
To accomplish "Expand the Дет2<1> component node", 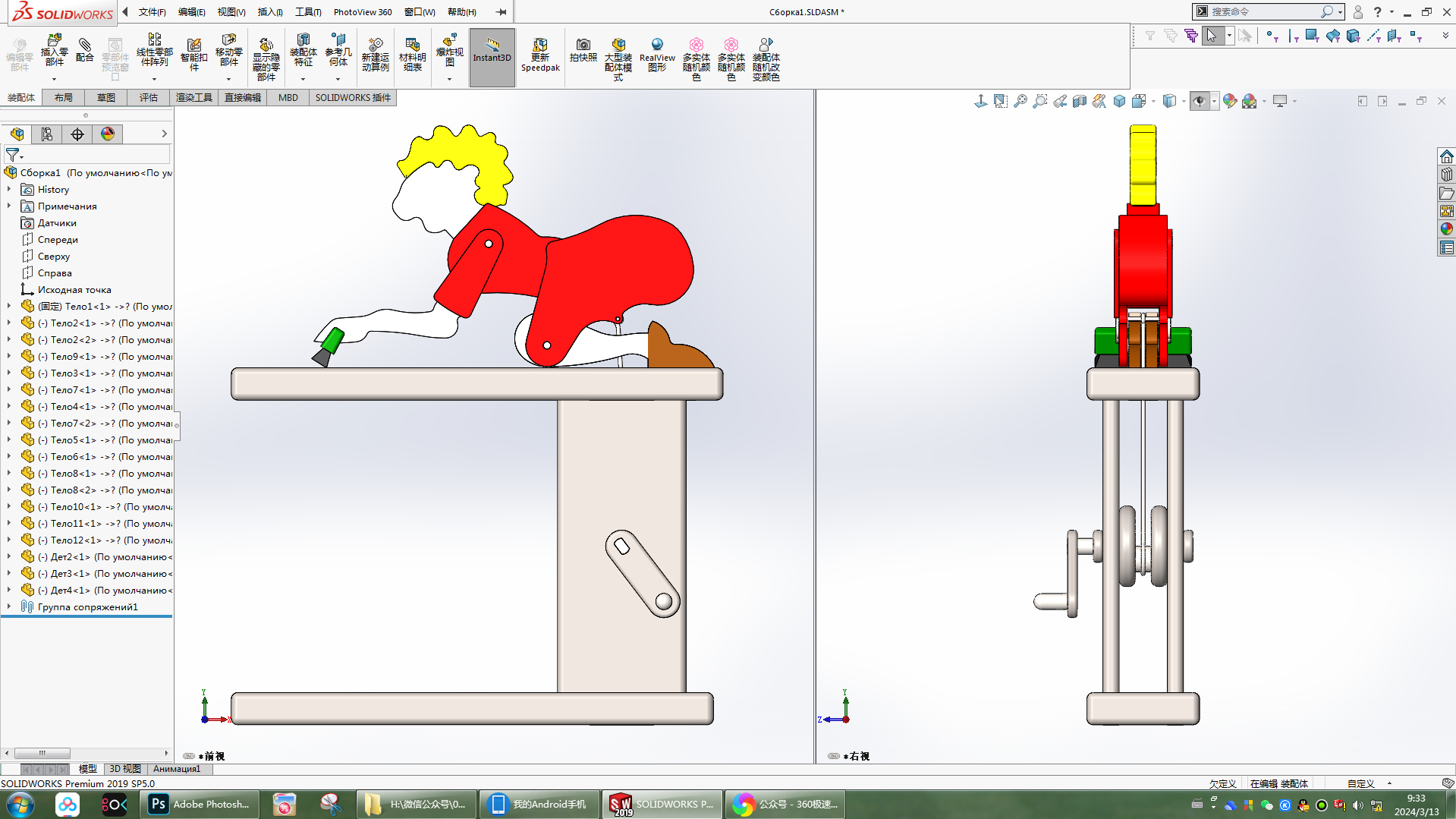I will (x=9, y=556).
